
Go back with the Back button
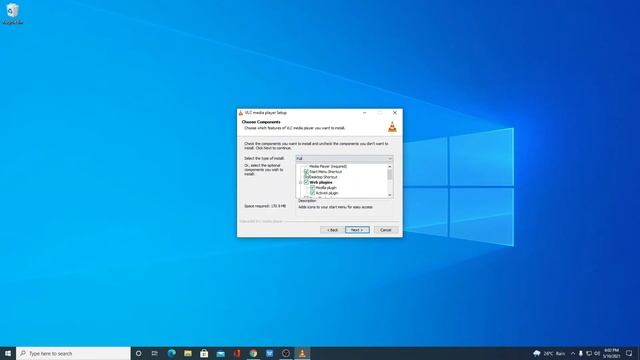pos(332,230)
